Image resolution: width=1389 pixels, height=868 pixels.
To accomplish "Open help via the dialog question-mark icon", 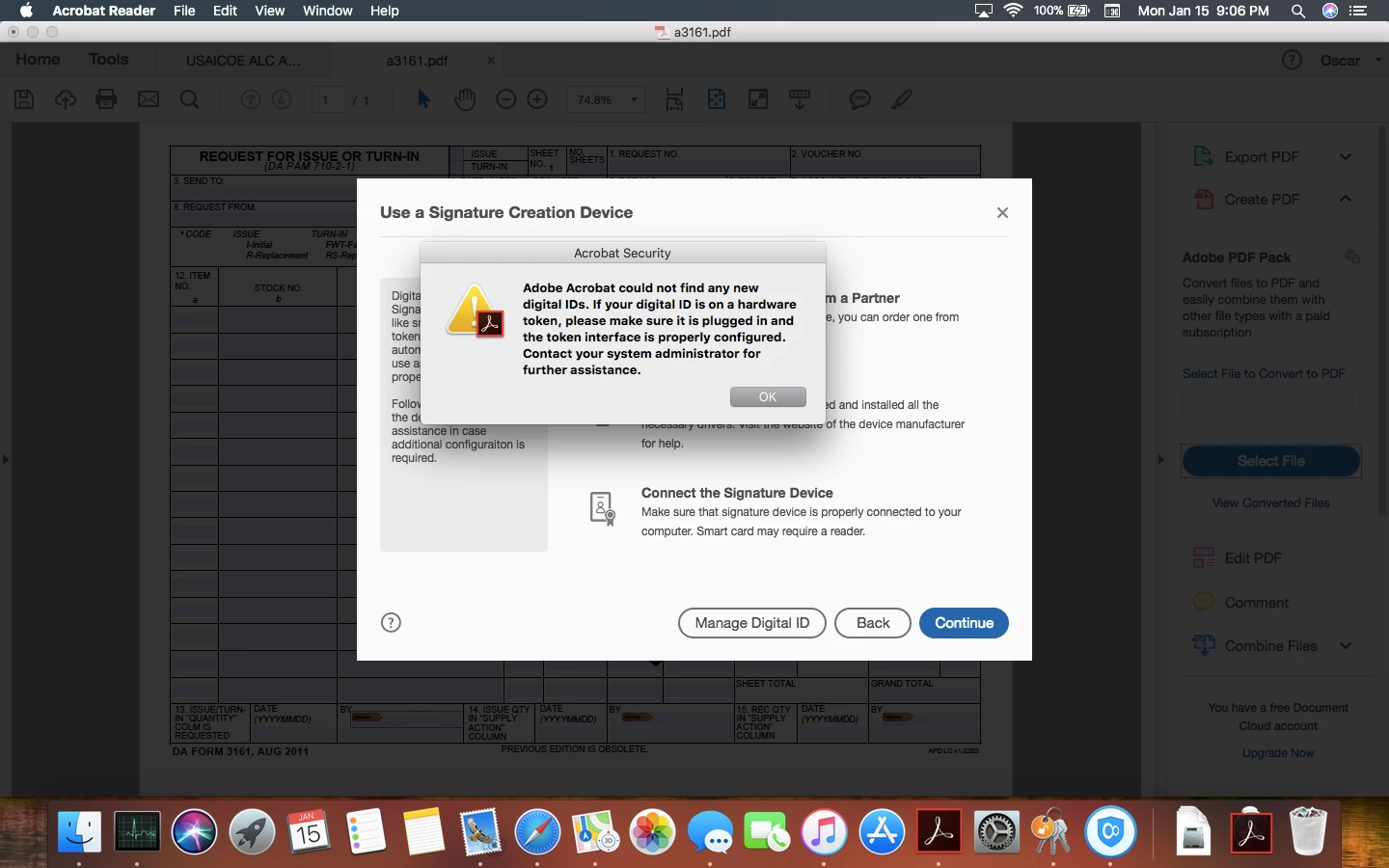I will [x=391, y=622].
